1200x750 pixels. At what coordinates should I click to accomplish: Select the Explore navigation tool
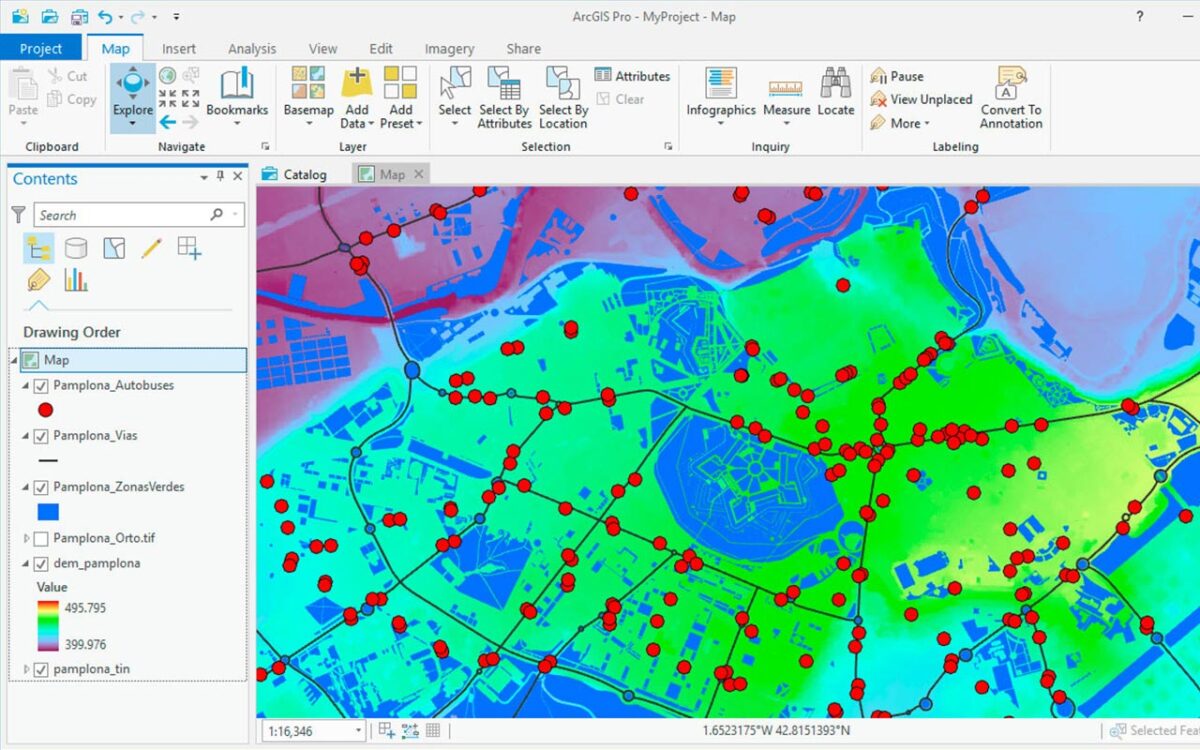tap(133, 97)
